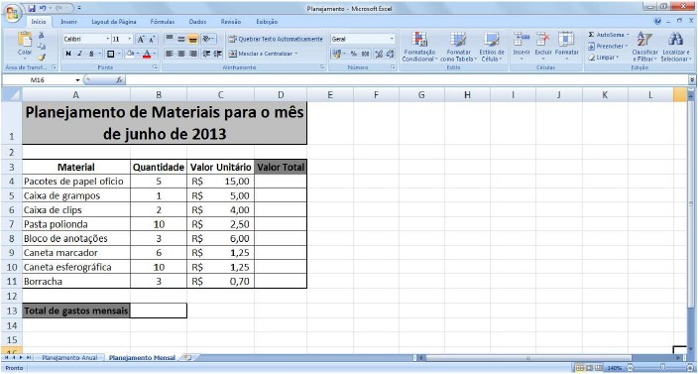Switch to the Layout da Página tab
Viewport: 698px width, 374px height.
[x=114, y=21]
